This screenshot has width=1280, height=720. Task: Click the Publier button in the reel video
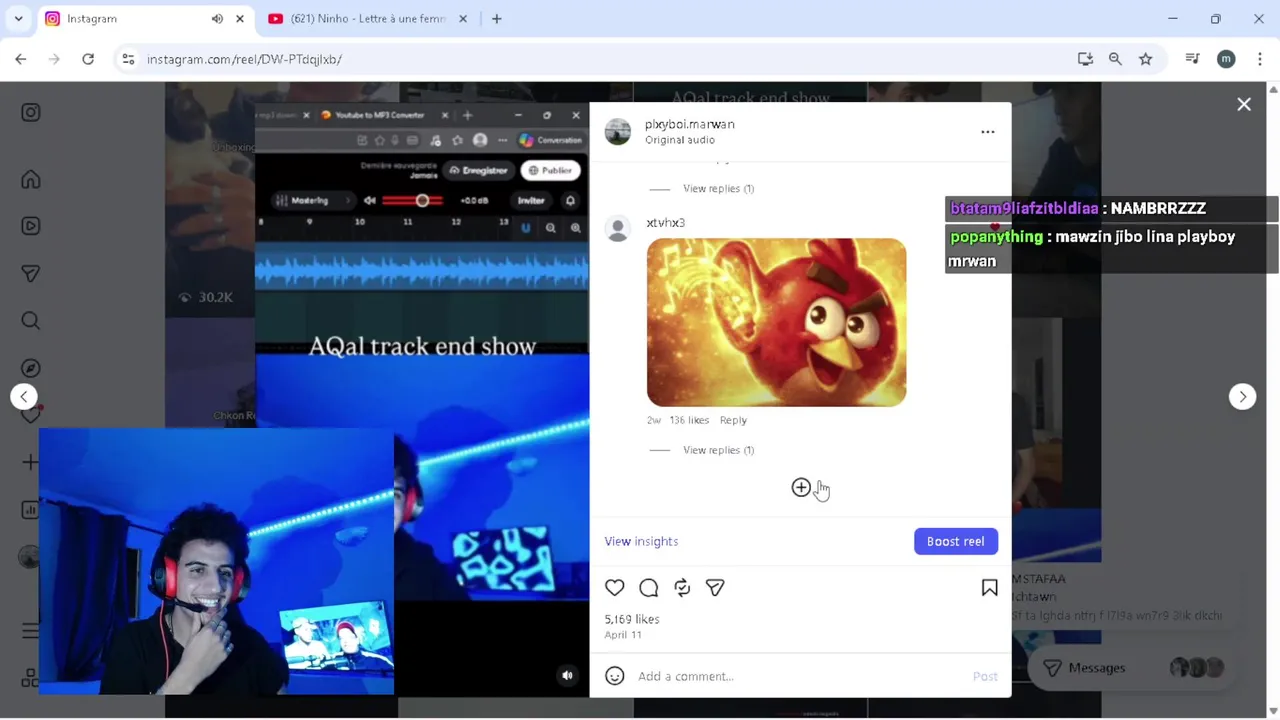(x=551, y=171)
